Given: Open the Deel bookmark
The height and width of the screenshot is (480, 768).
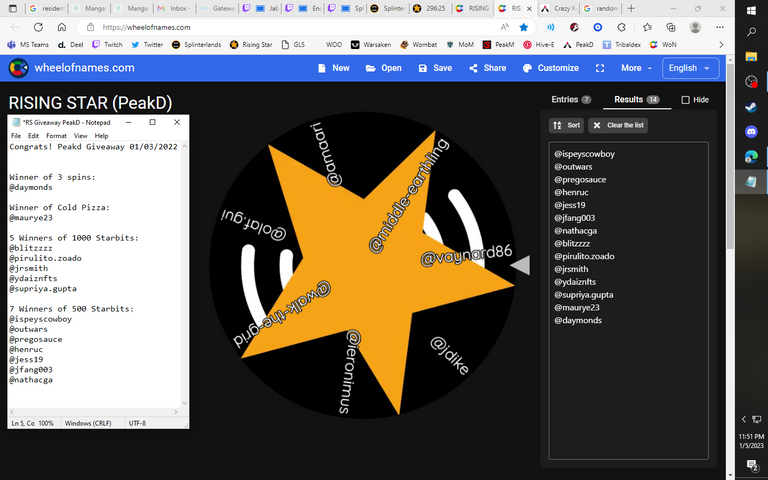Looking at the screenshot, I should (x=71, y=45).
